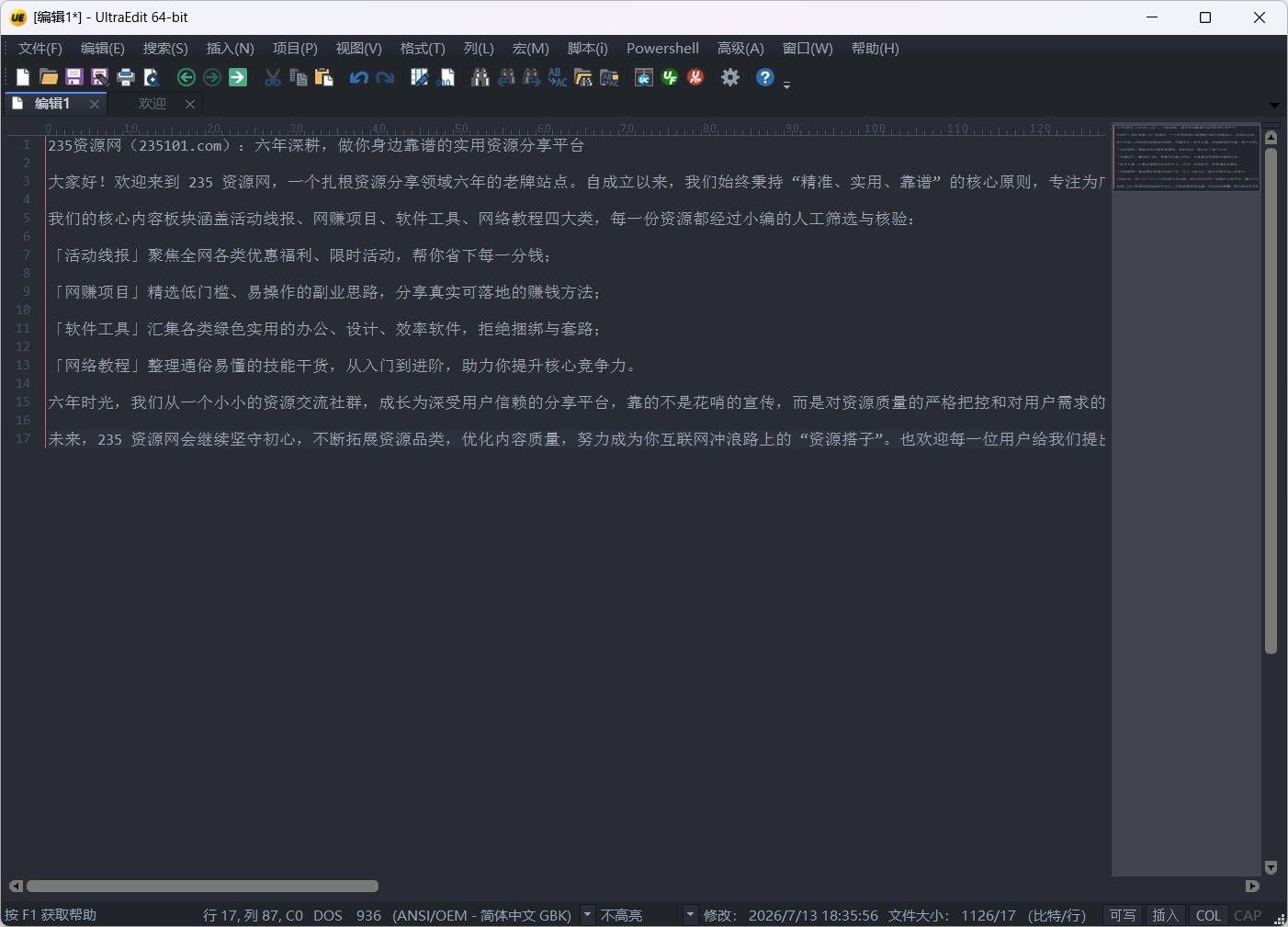1288x927 pixels.
Task: Toggle 插入 insert mode in the status bar
Action: pos(1166,915)
